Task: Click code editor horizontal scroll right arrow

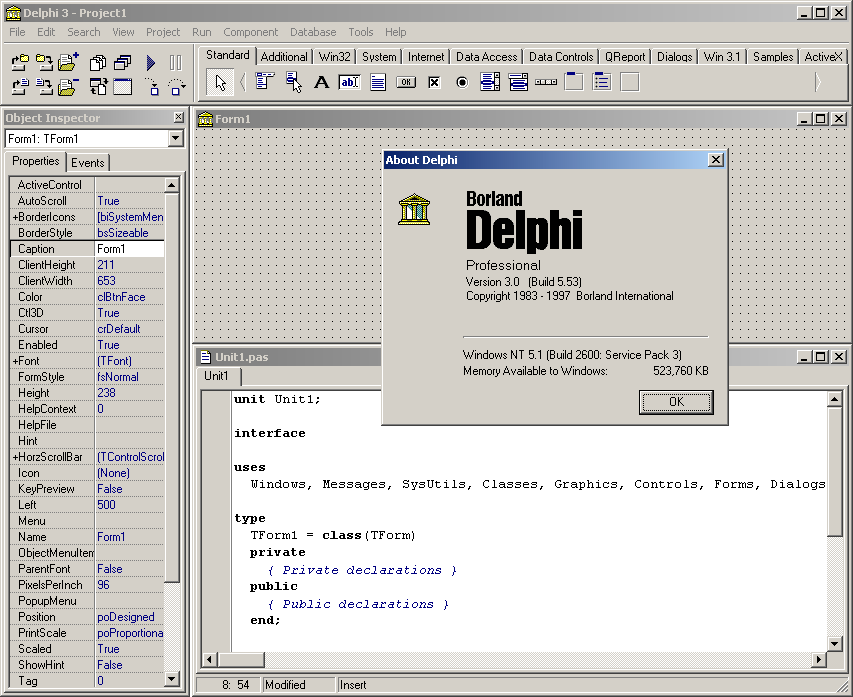Action: 819,659
